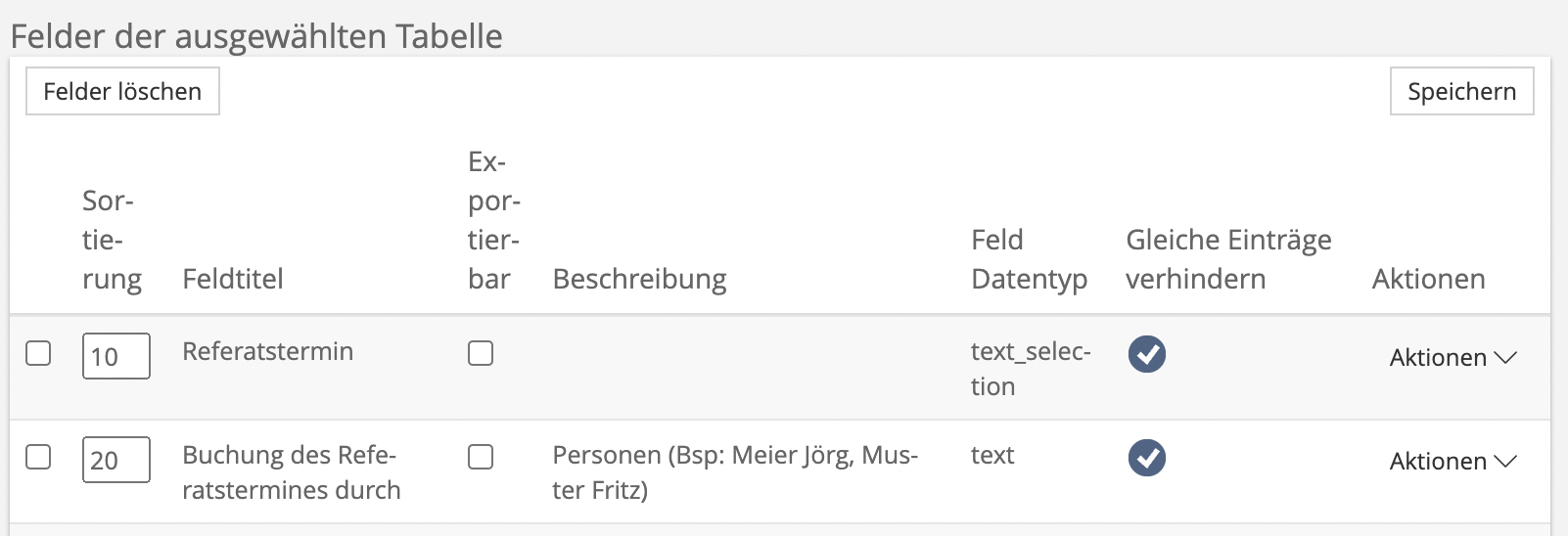Select the Referatstermin row checkbox

coord(38,353)
